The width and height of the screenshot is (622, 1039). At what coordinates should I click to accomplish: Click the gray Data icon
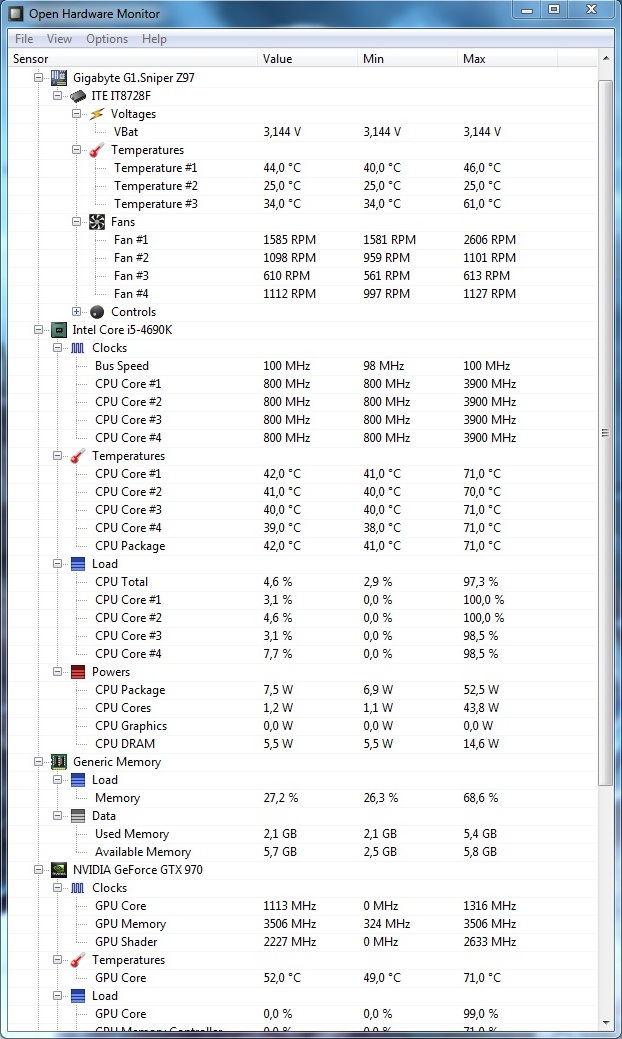tap(78, 816)
